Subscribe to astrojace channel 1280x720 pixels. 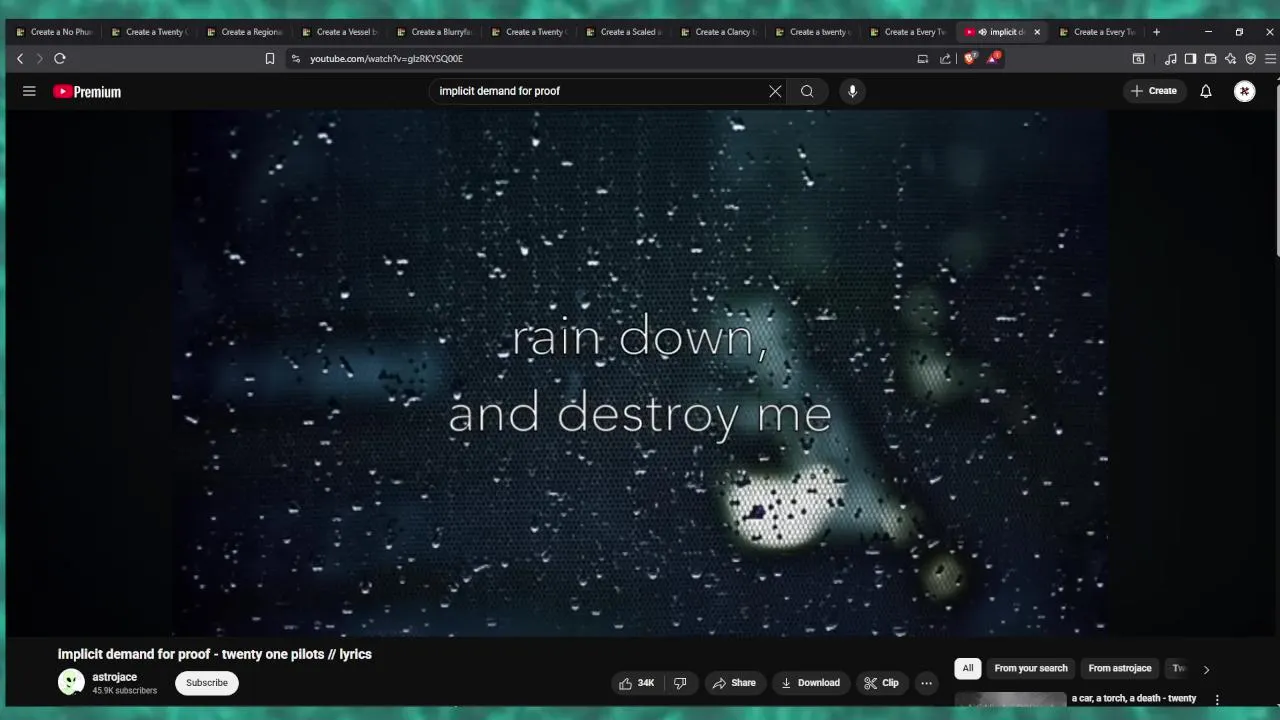pyautogui.click(x=207, y=683)
